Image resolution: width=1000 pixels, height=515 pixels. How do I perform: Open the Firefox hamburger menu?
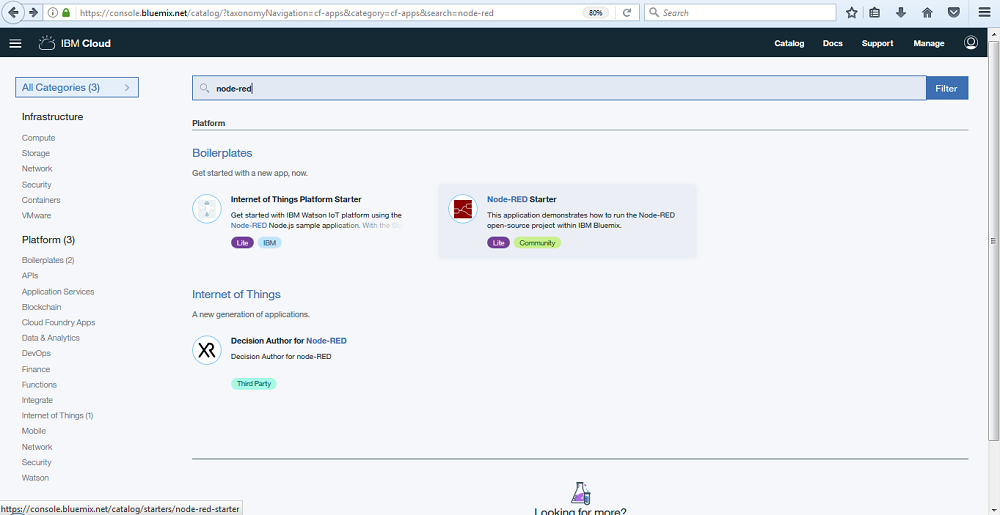point(984,12)
